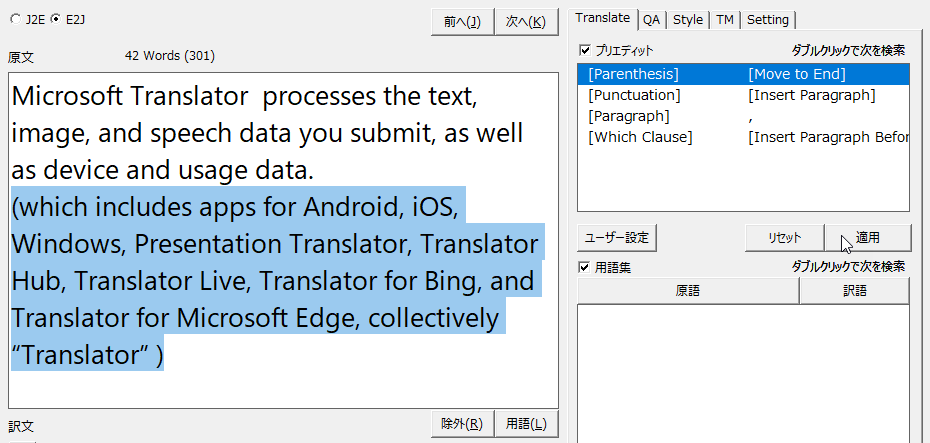
Task: Click the 次へ(K) next button
Action: pos(525,21)
